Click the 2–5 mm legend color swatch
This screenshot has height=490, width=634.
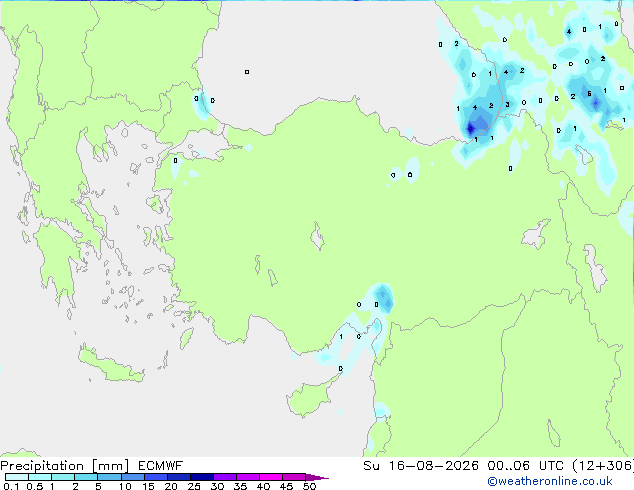[86, 477]
